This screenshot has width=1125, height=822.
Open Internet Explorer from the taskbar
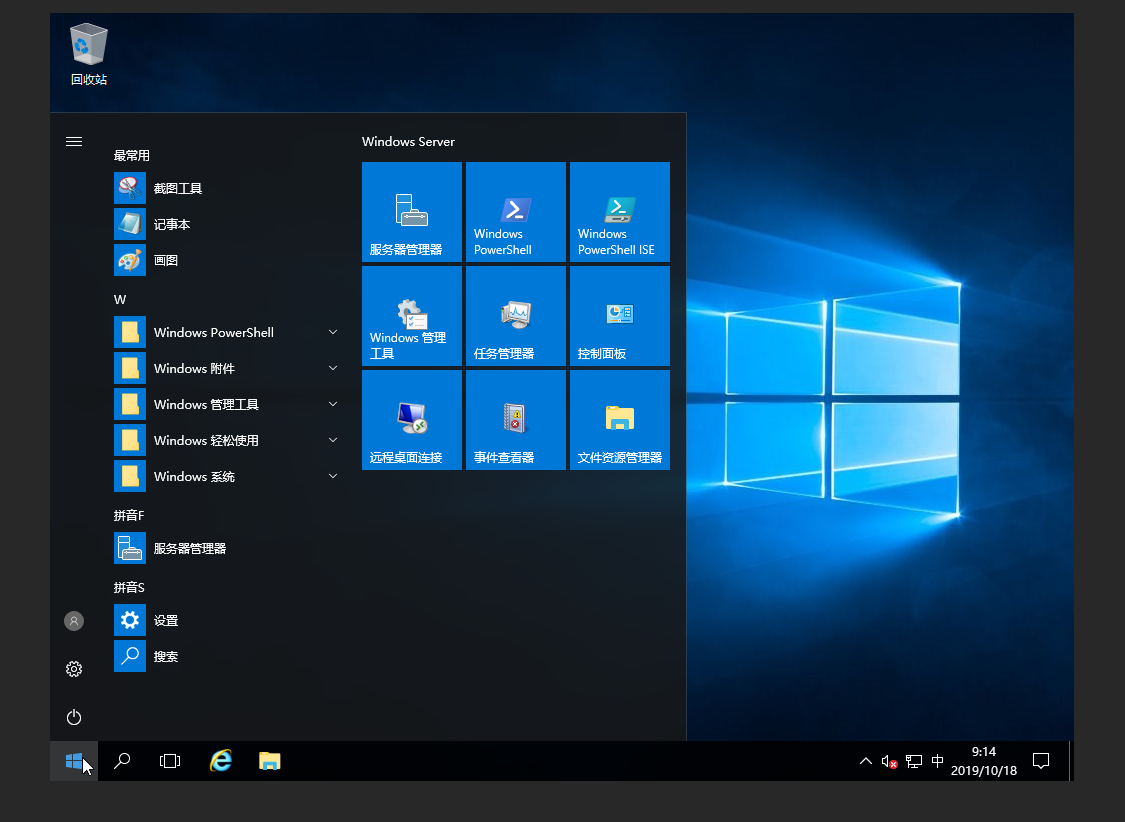tap(220, 761)
